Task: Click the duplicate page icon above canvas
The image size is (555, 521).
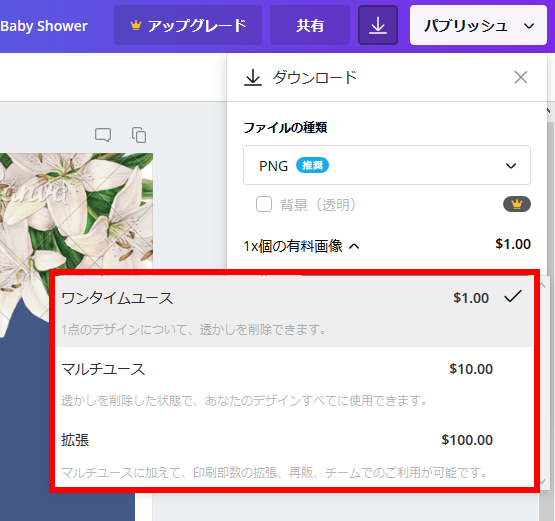Action: tap(139, 135)
